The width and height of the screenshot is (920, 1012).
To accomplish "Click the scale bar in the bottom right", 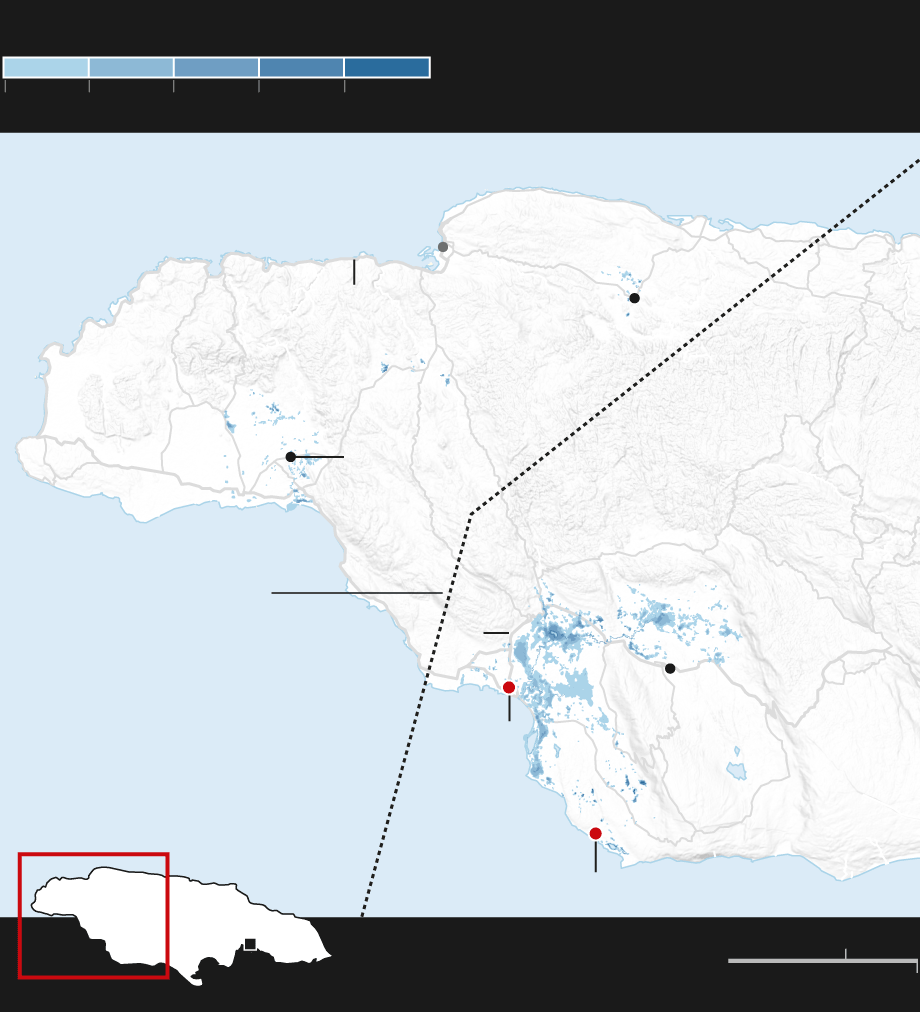I will click(822, 961).
